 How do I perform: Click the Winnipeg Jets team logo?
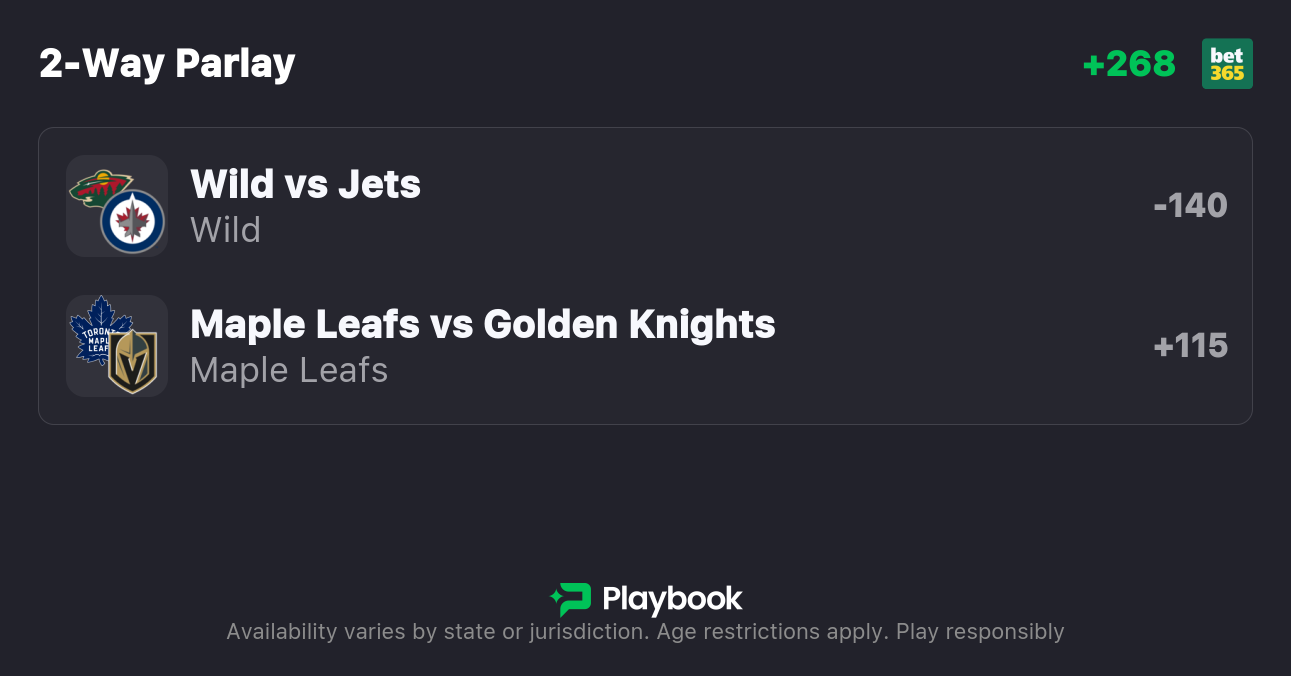[133, 222]
